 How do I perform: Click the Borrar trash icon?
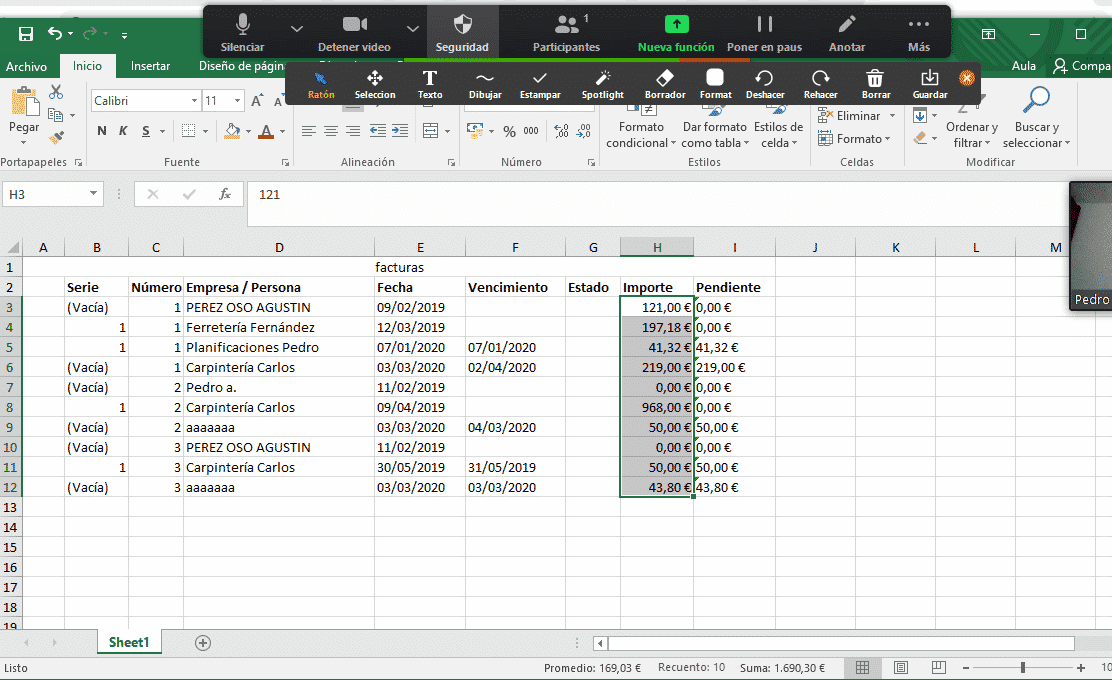click(876, 84)
